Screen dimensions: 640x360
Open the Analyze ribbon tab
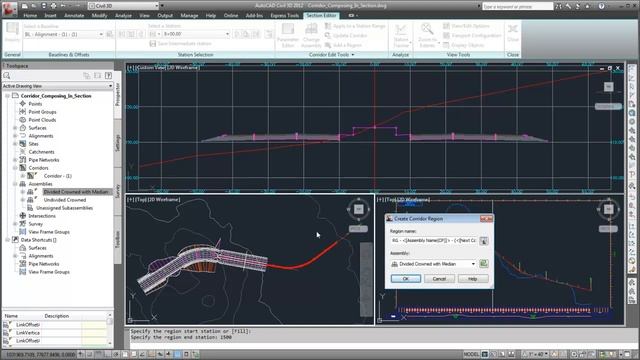tap(123, 16)
